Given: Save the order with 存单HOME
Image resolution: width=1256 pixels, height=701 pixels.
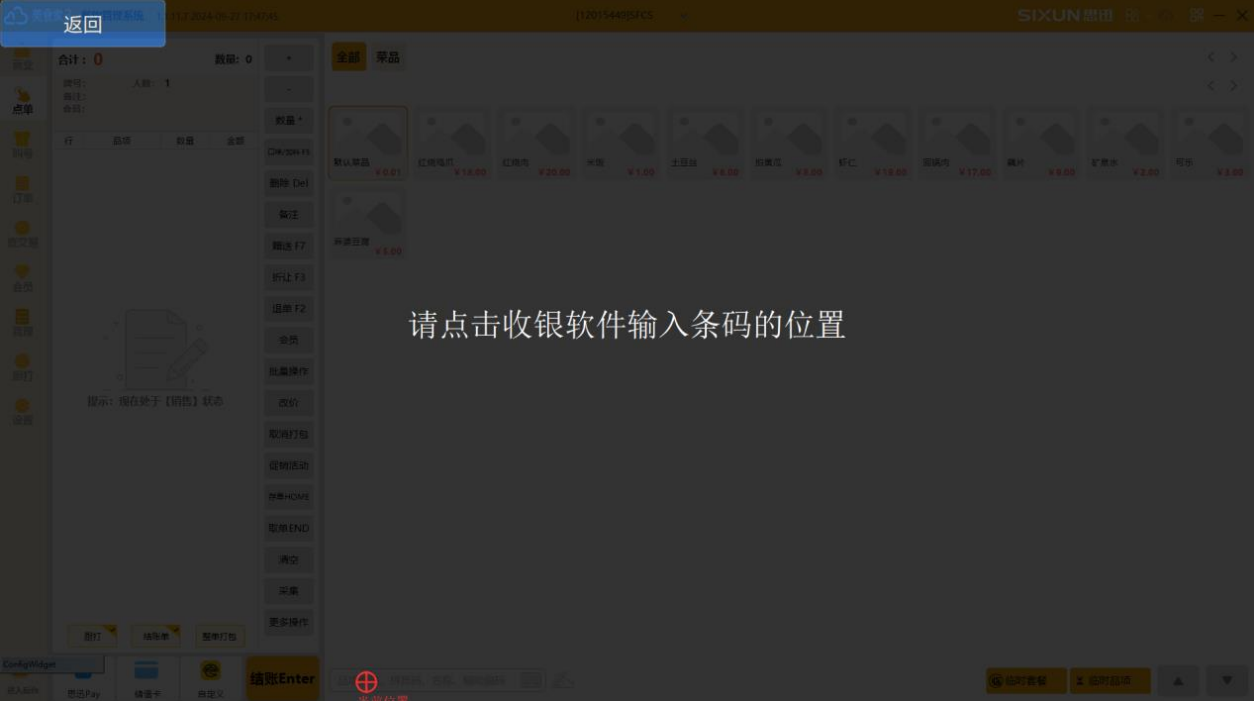Looking at the screenshot, I should [289, 497].
